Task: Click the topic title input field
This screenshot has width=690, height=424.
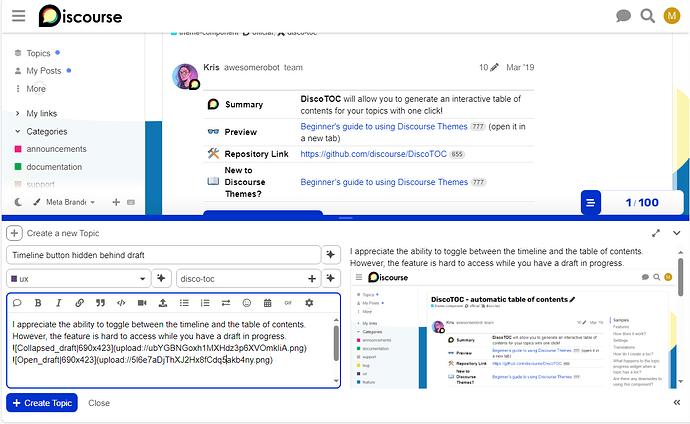Action: pyautogui.click(x=163, y=255)
